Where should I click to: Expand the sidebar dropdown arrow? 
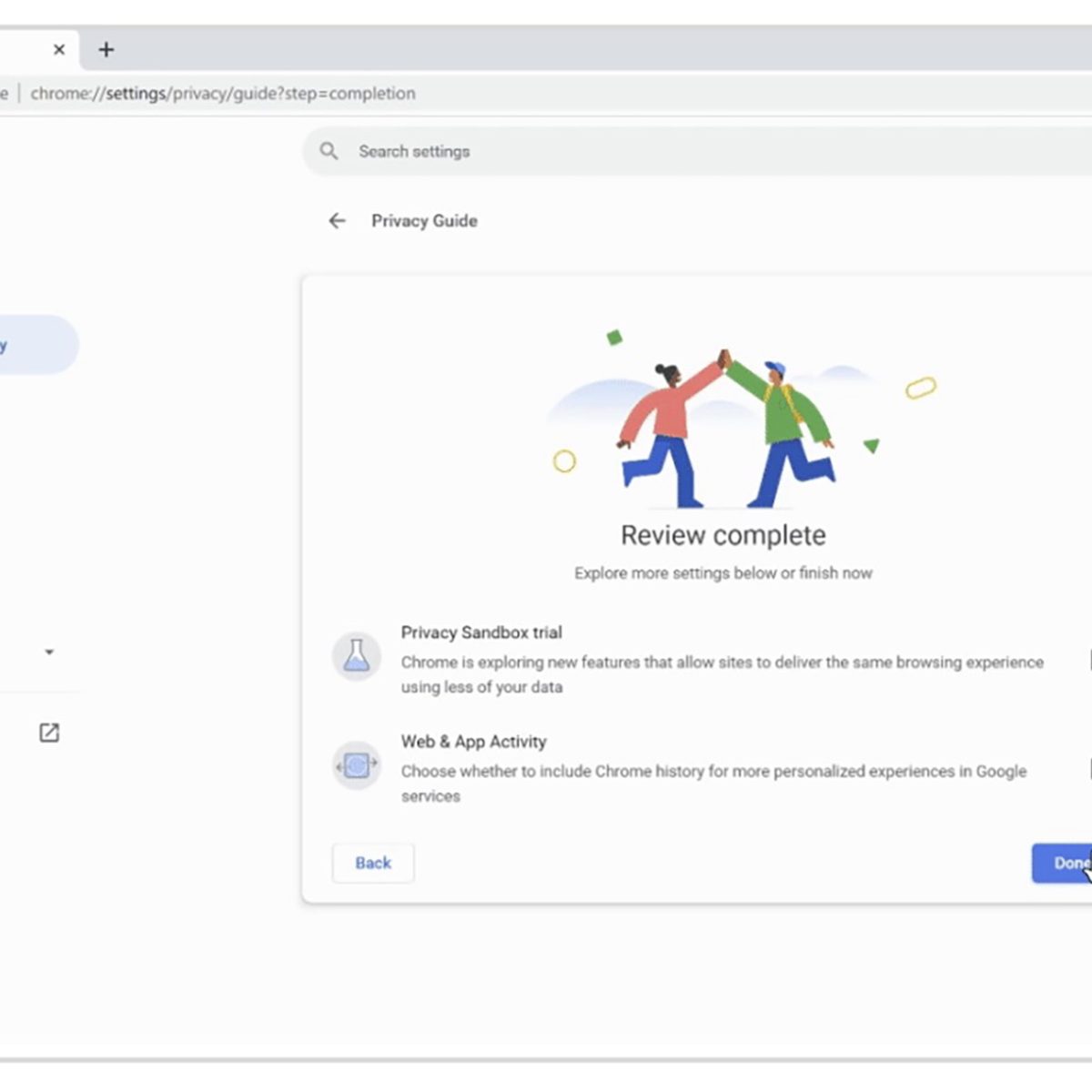tap(49, 652)
